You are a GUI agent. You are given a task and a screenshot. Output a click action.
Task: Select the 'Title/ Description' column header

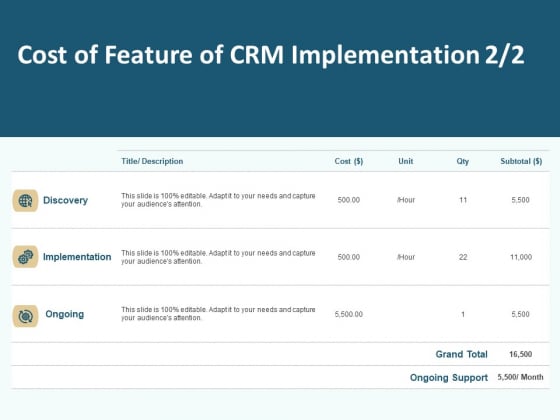pyautogui.click(x=152, y=161)
